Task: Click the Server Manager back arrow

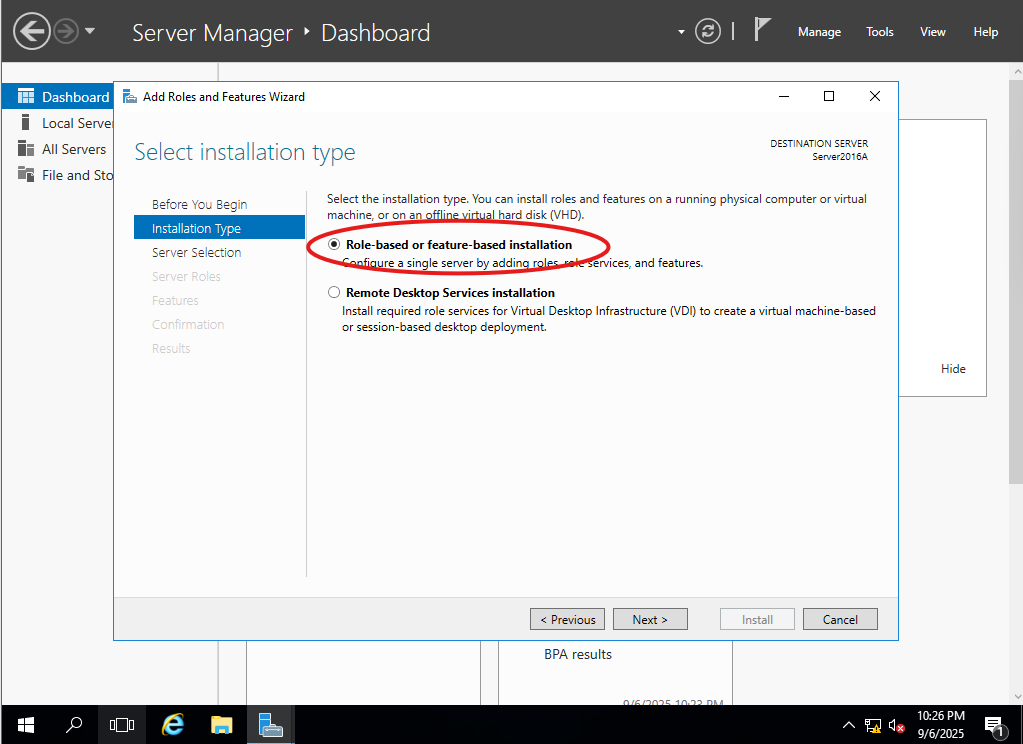Action: point(31,31)
